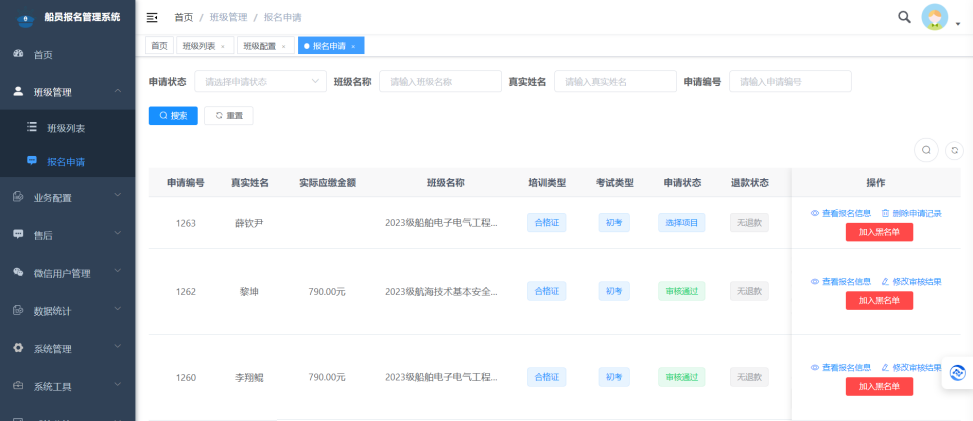Switch to the 首页 tab
The width and height of the screenshot is (973, 421).
(158, 46)
